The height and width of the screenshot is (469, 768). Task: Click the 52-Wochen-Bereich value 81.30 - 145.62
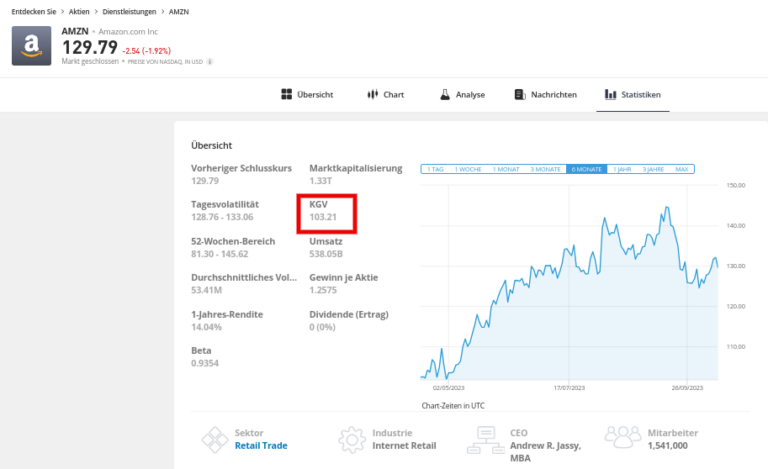(x=220, y=254)
